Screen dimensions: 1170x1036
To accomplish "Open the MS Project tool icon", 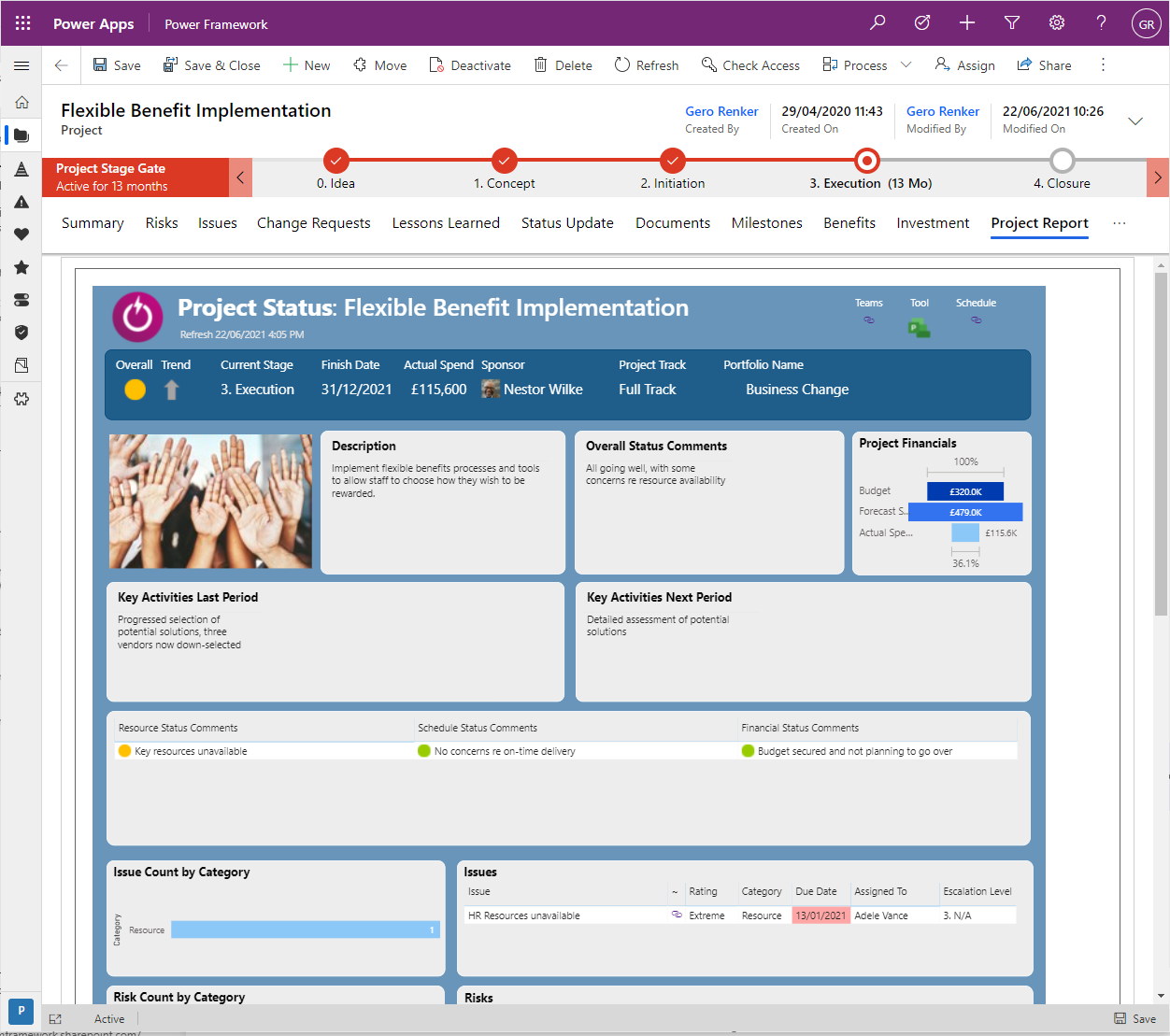I will (x=919, y=327).
